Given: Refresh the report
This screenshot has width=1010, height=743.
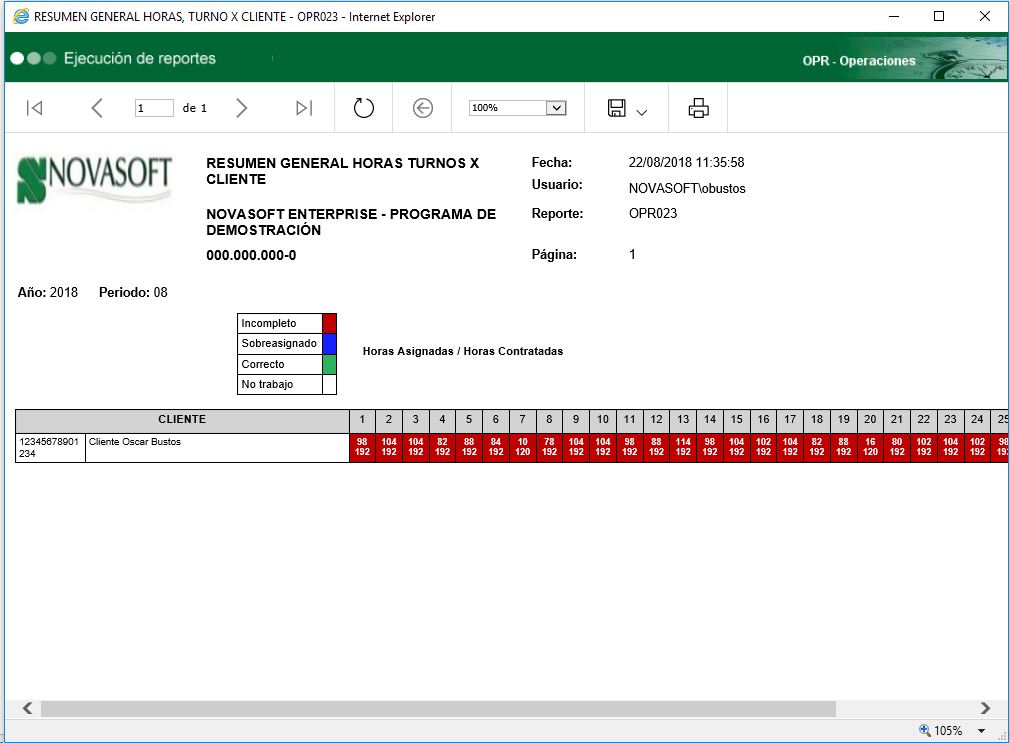Looking at the screenshot, I should [364, 108].
